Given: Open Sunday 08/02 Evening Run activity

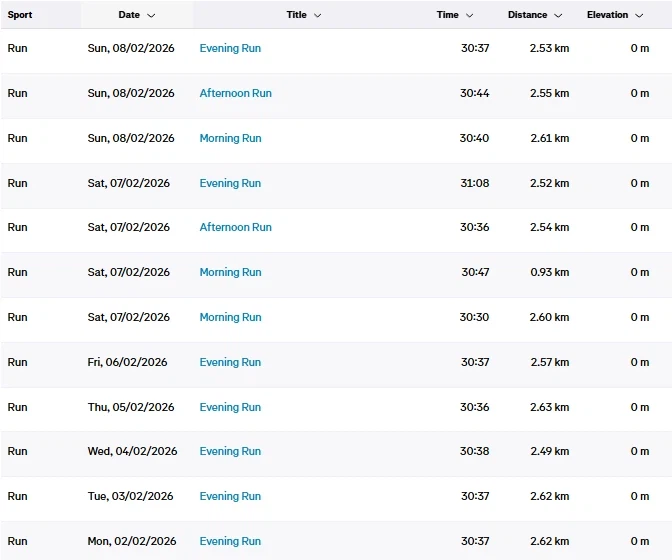Looking at the screenshot, I should (230, 48).
